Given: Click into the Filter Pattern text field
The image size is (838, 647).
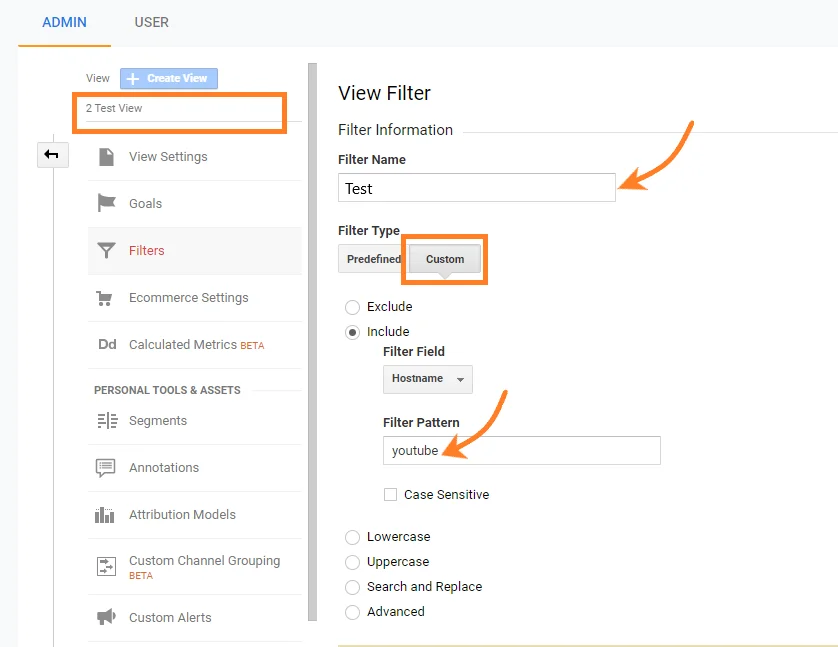Looking at the screenshot, I should click(x=521, y=451).
